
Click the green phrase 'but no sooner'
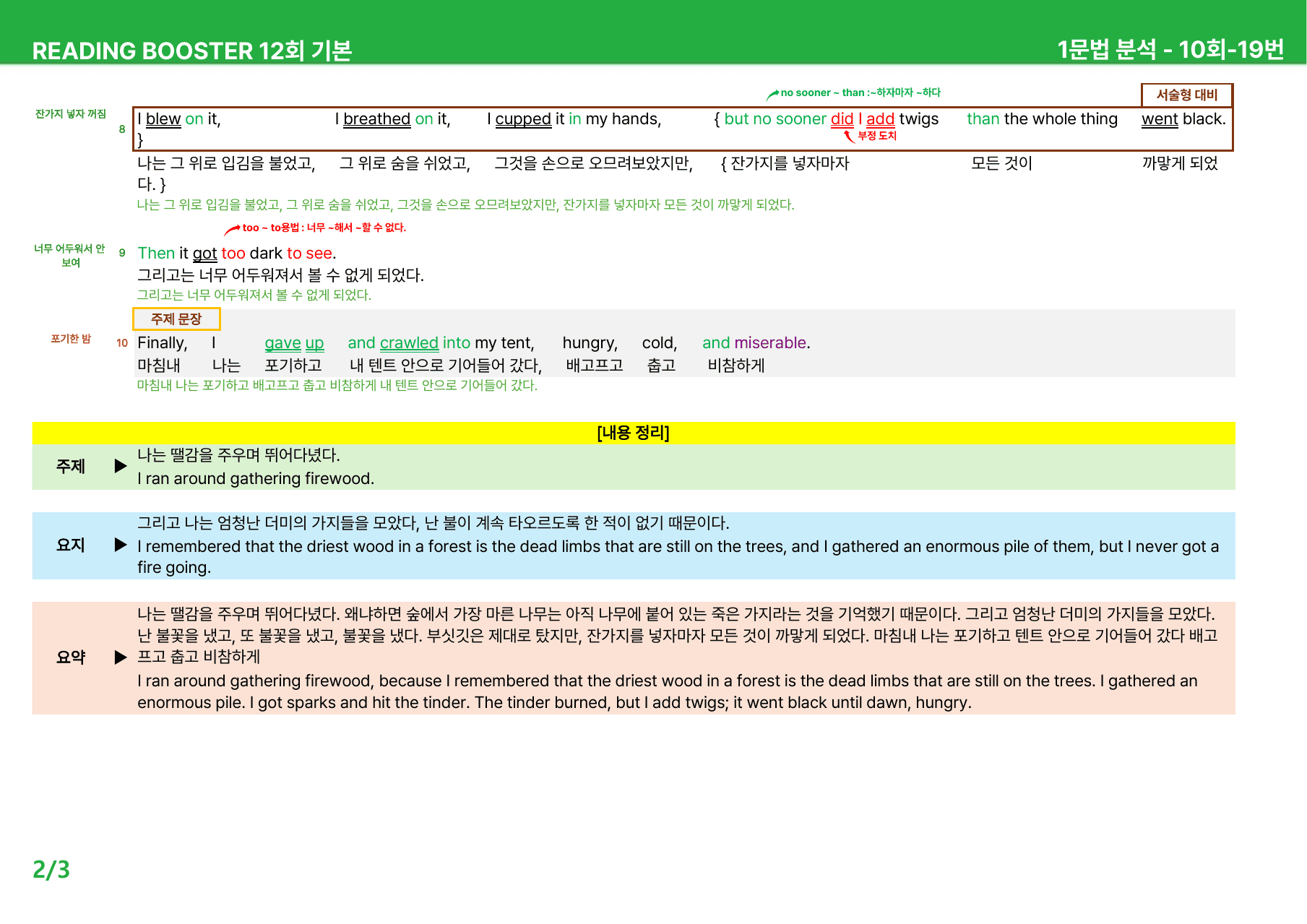[775, 119]
